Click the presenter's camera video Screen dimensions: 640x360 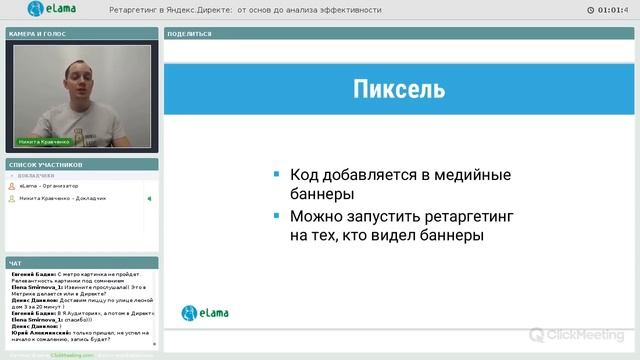pos(82,96)
